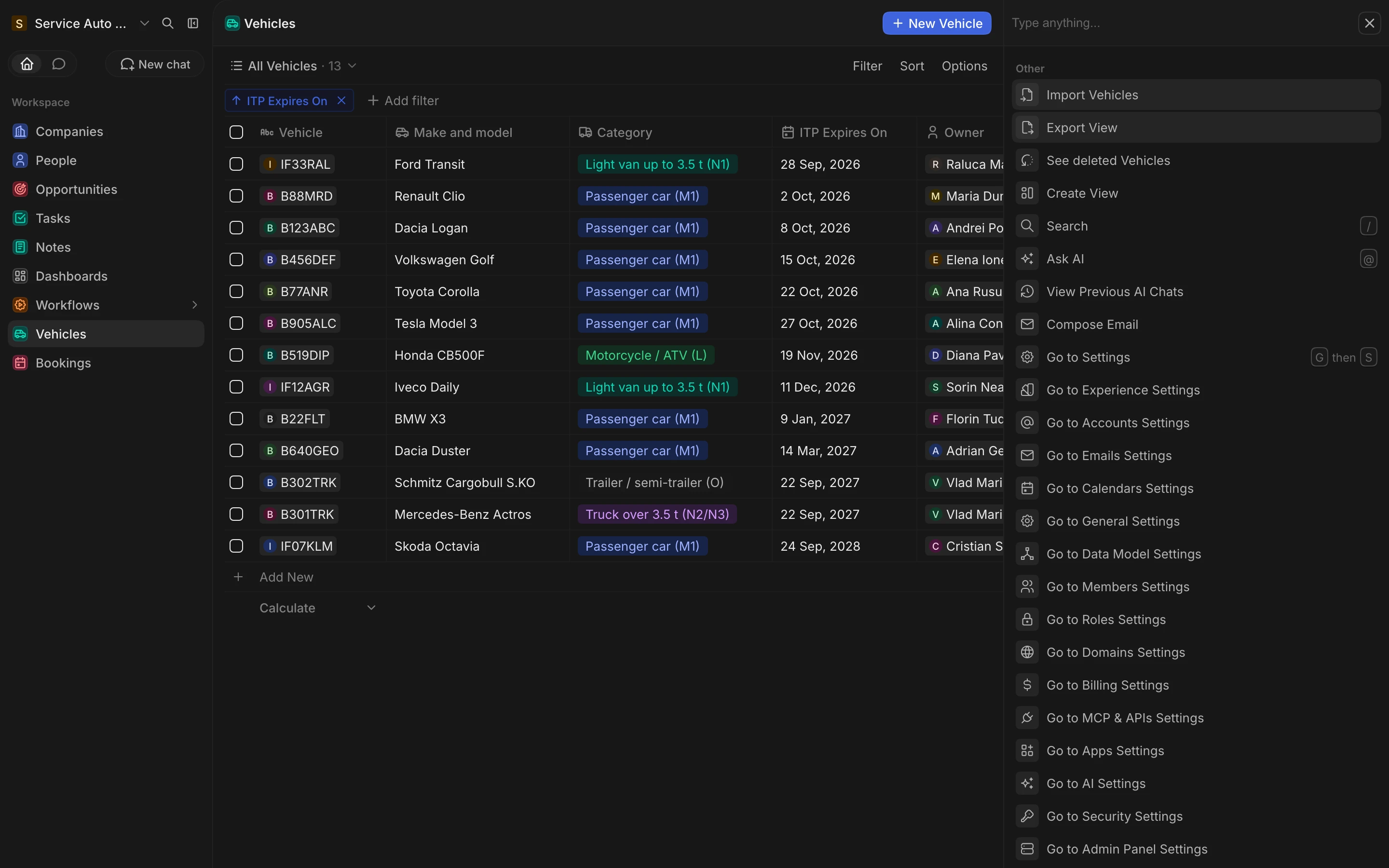Click the See deleted Vehicles icon
Image resolution: width=1389 pixels, height=868 pixels.
[x=1027, y=160]
